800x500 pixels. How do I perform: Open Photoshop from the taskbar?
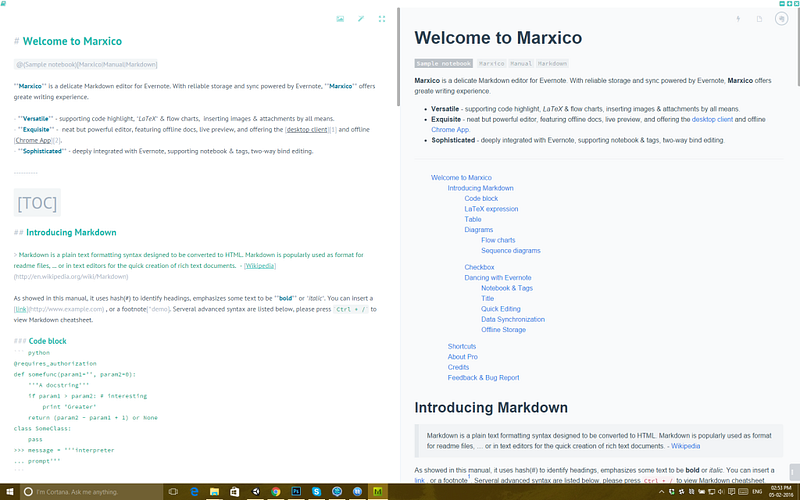click(x=296, y=492)
